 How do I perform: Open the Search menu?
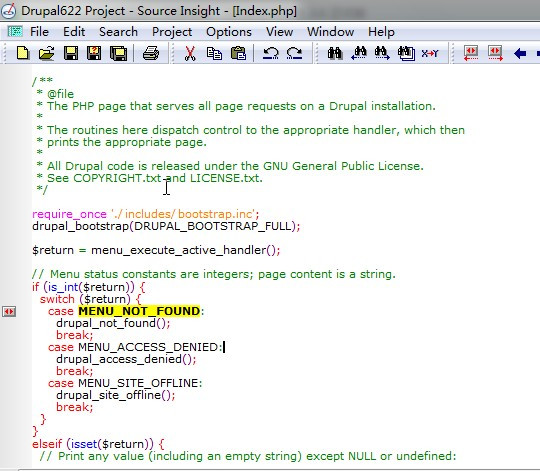pyautogui.click(x=118, y=32)
